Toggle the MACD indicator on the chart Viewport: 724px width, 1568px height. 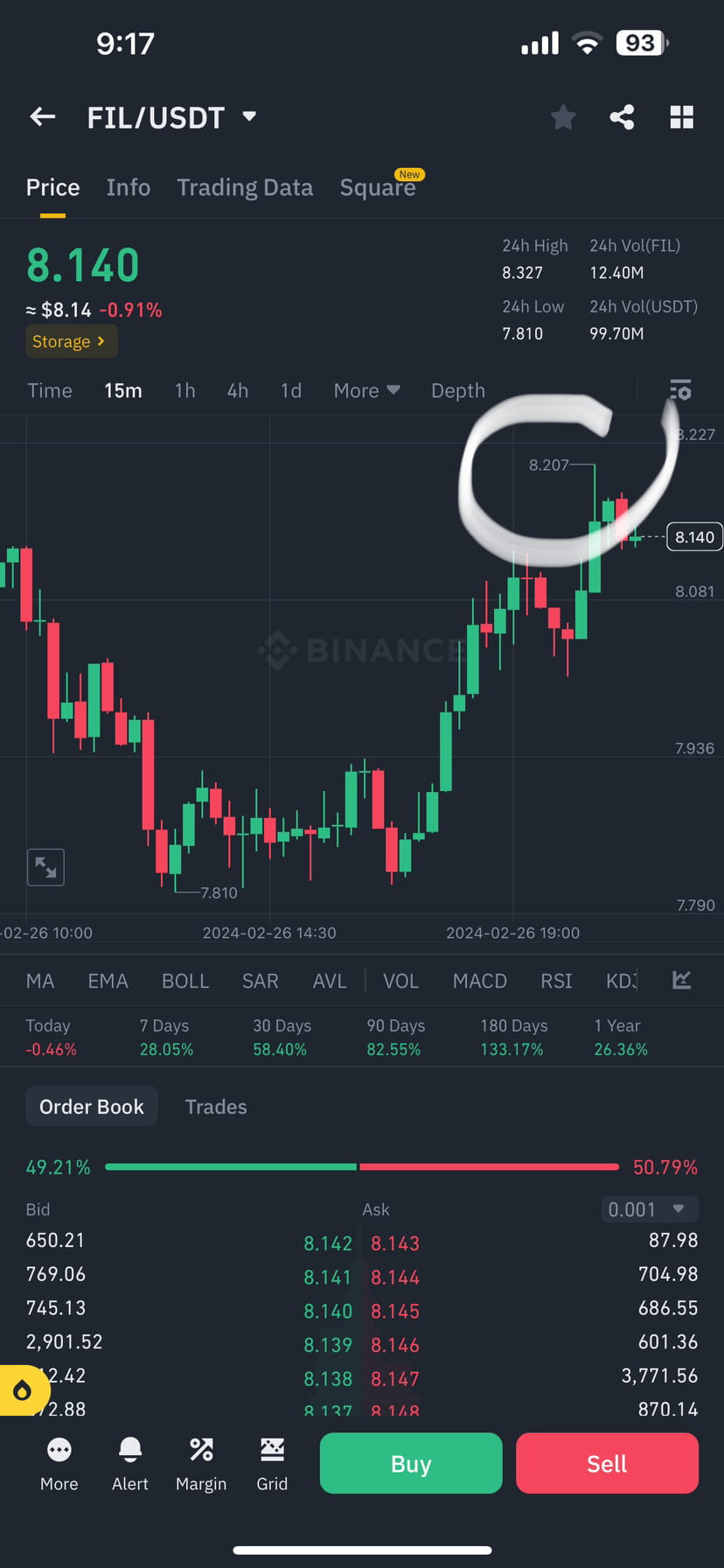pyautogui.click(x=479, y=980)
